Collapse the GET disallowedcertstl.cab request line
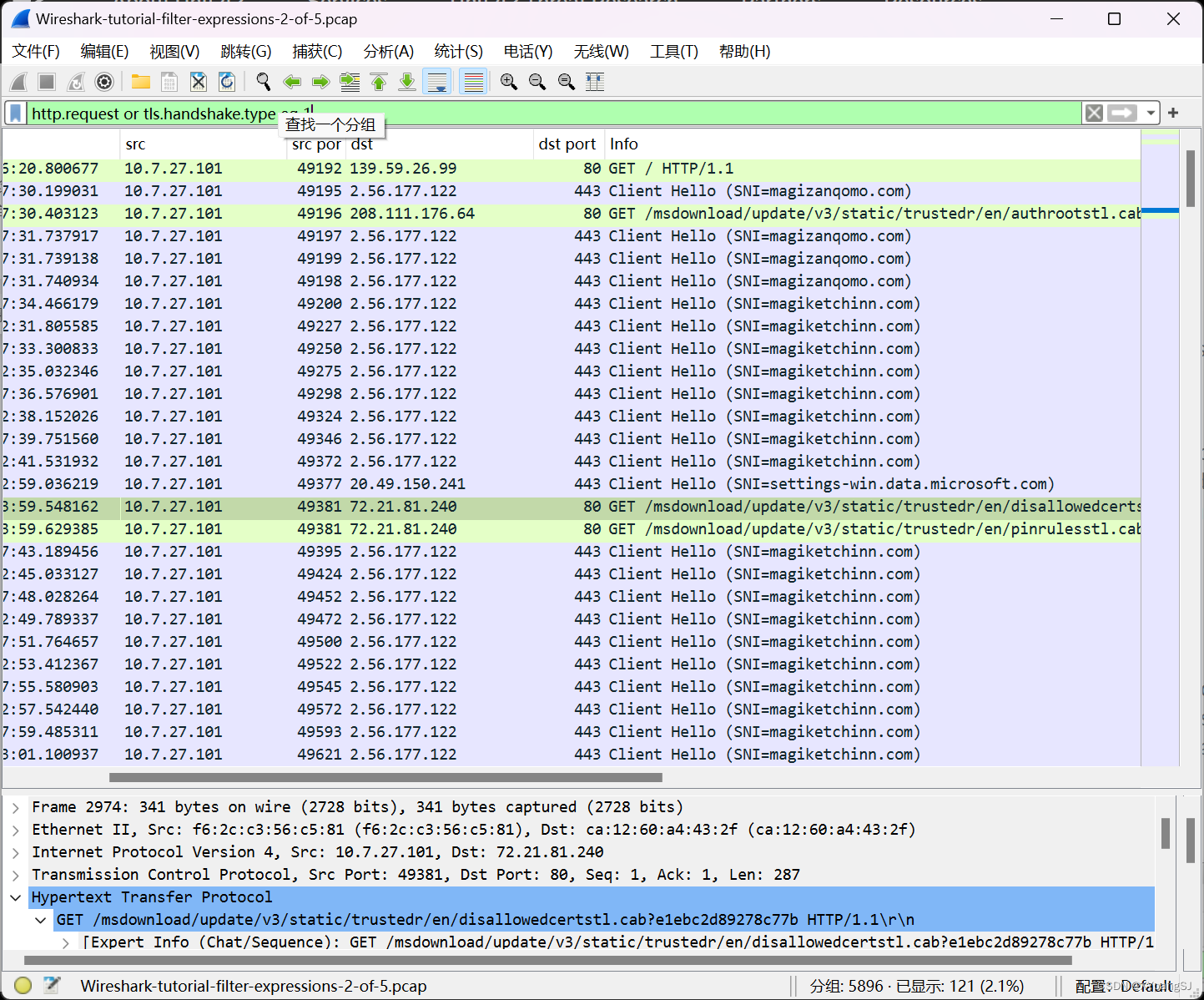Screen dimensions: 1204x1000 (x=41, y=921)
